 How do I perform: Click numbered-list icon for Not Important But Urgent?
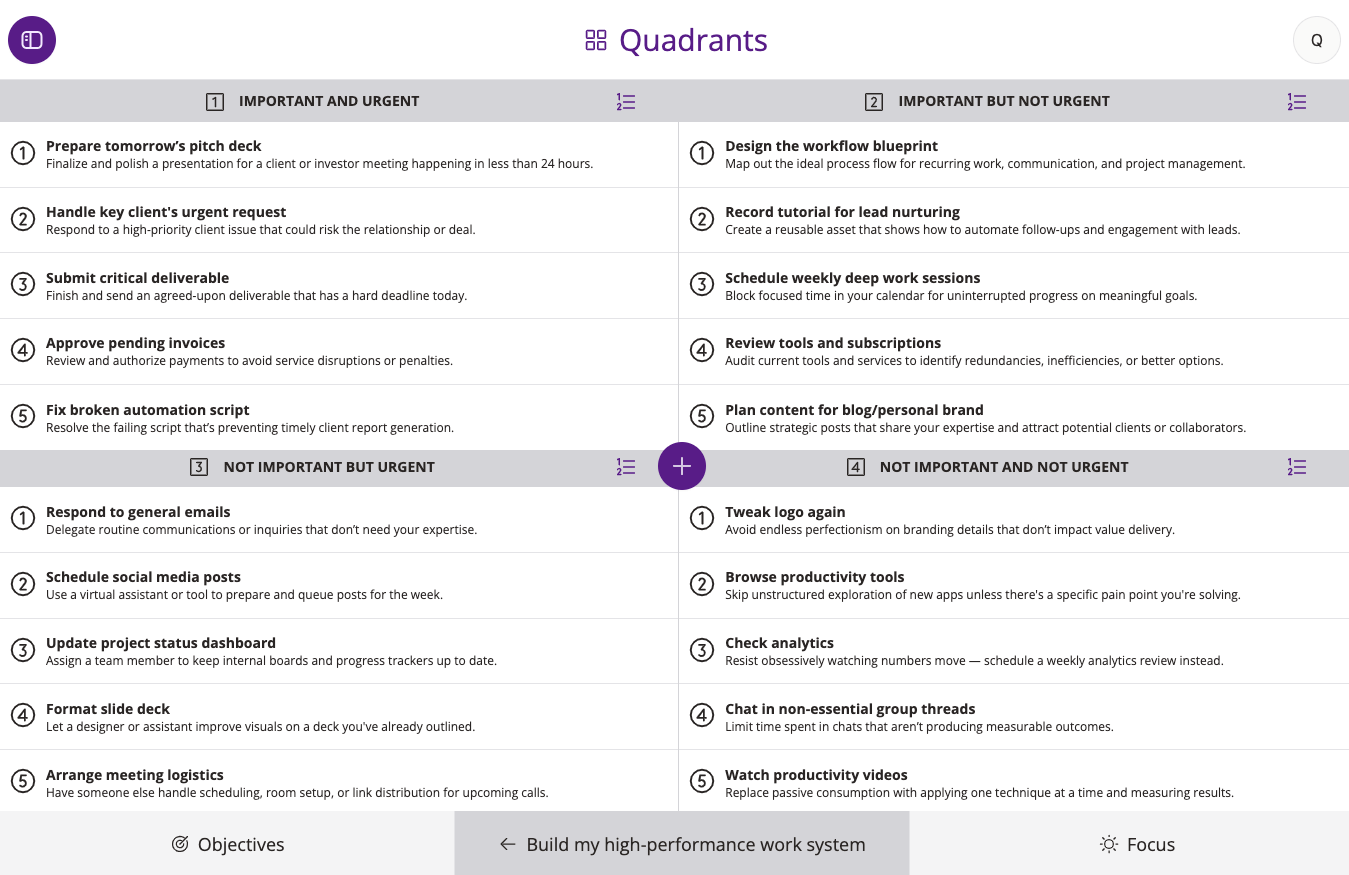pyautogui.click(x=626, y=467)
